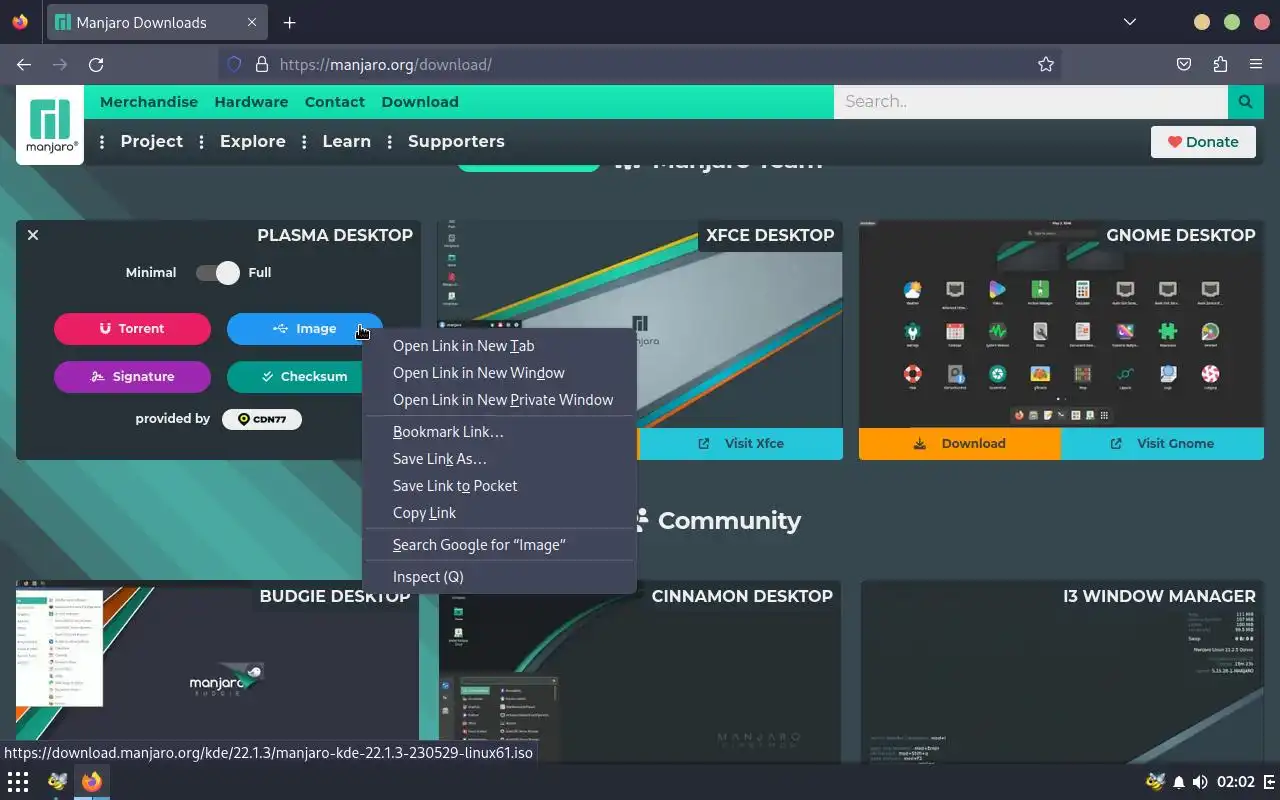Click the i3 Window Manager card
The image size is (1280, 800).
1061,672
